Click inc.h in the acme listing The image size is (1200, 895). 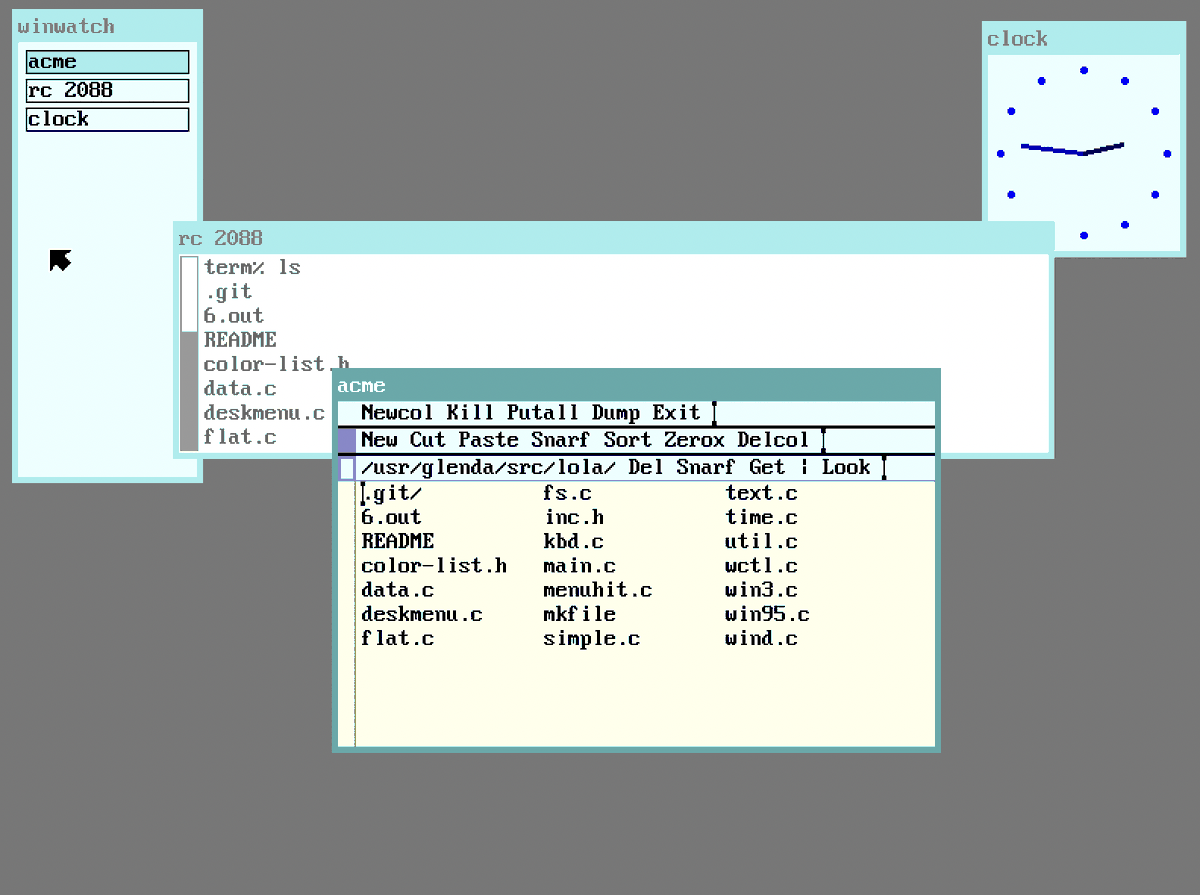pos(573,517)
